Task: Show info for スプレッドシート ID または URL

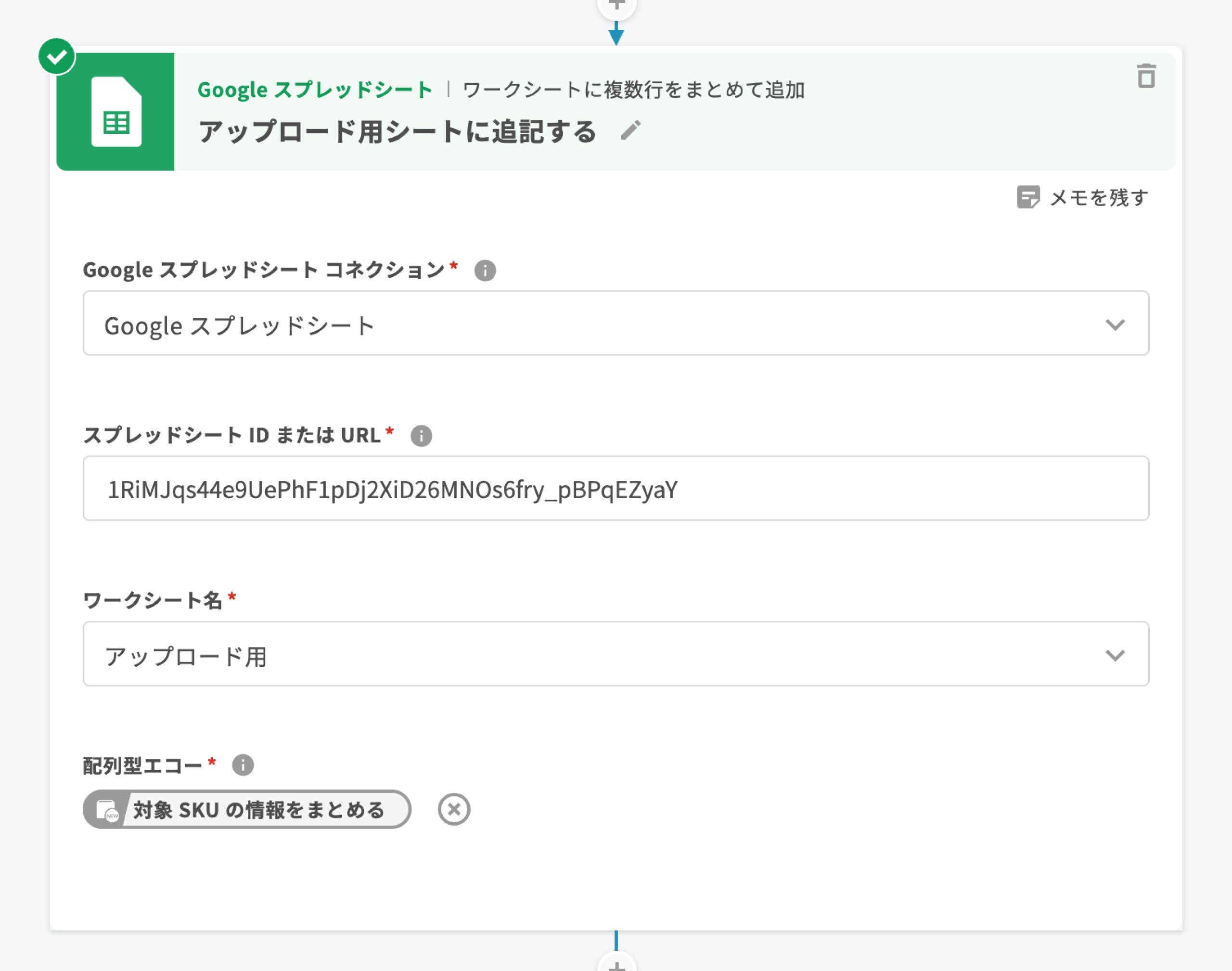Action: pyautogui.click(x=421, y=436)
